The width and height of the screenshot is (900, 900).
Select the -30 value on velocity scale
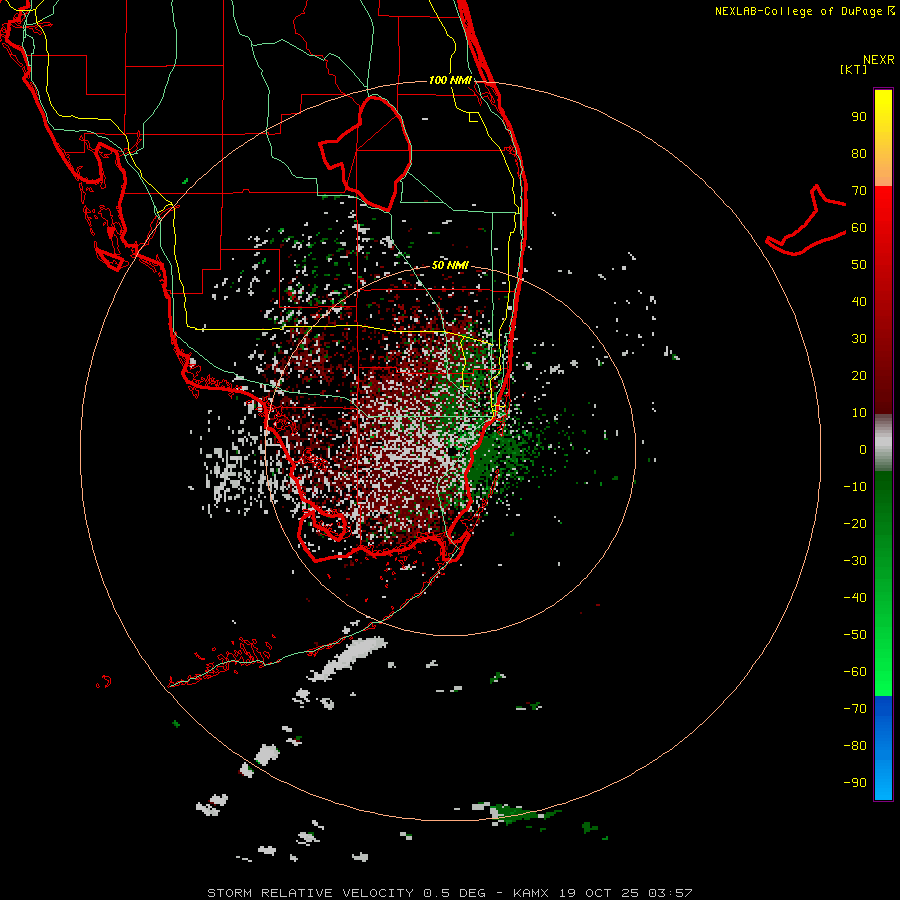855,561
